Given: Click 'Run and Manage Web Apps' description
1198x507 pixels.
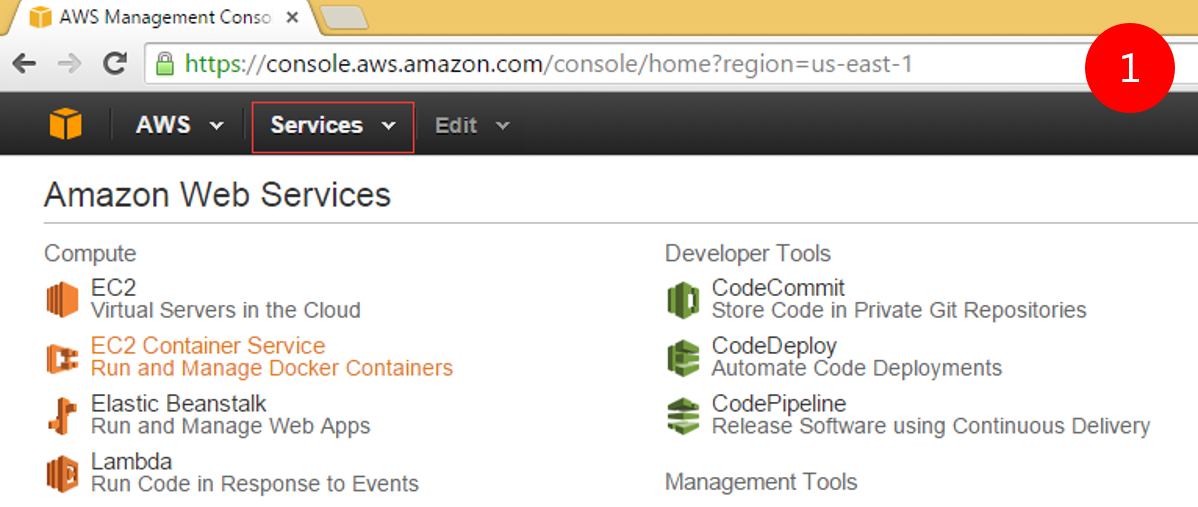Looking at the screenshot, I should (x=231, y=425).
